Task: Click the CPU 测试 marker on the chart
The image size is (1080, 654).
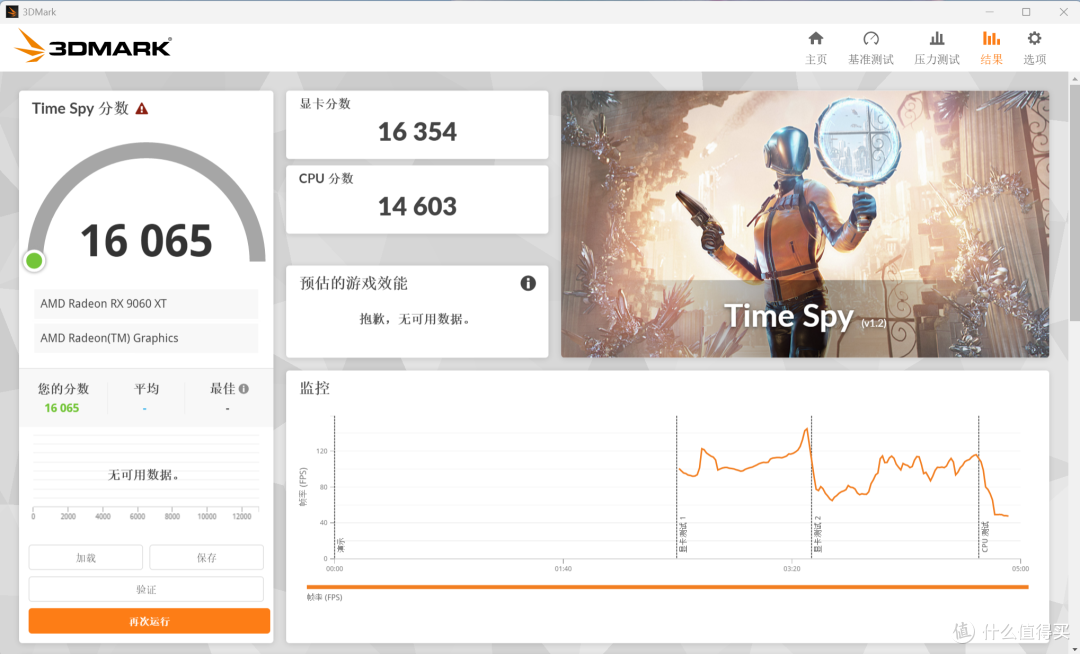Action: pos(985,536)
